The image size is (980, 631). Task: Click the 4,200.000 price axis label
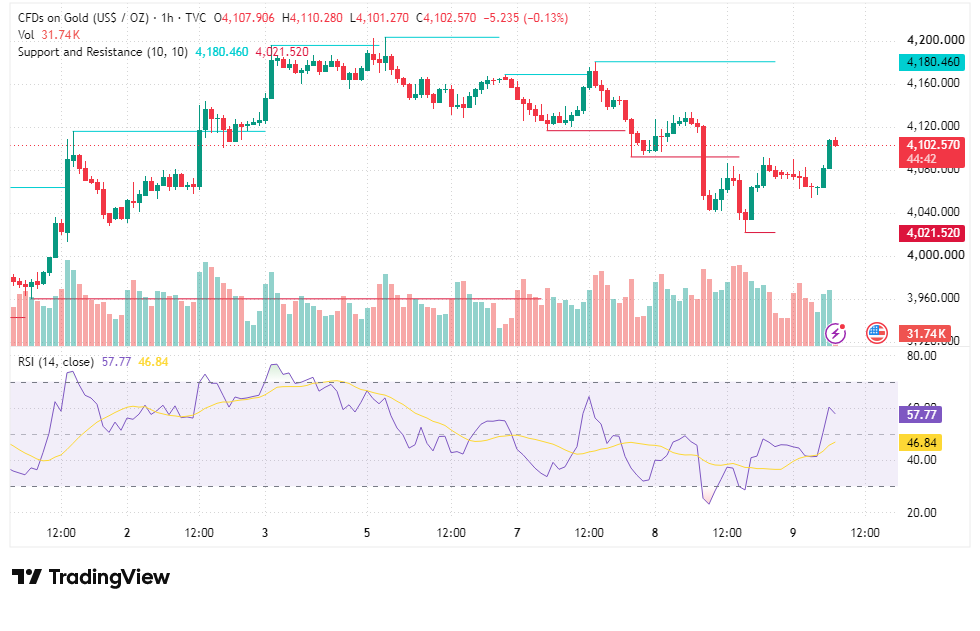click(935, 40)
